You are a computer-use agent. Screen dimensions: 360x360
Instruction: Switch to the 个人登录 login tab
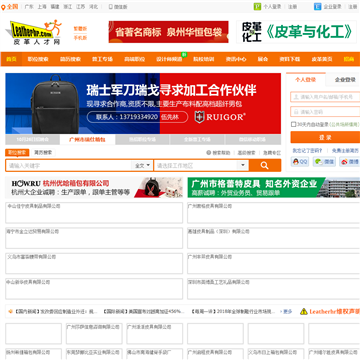point(306,80)
